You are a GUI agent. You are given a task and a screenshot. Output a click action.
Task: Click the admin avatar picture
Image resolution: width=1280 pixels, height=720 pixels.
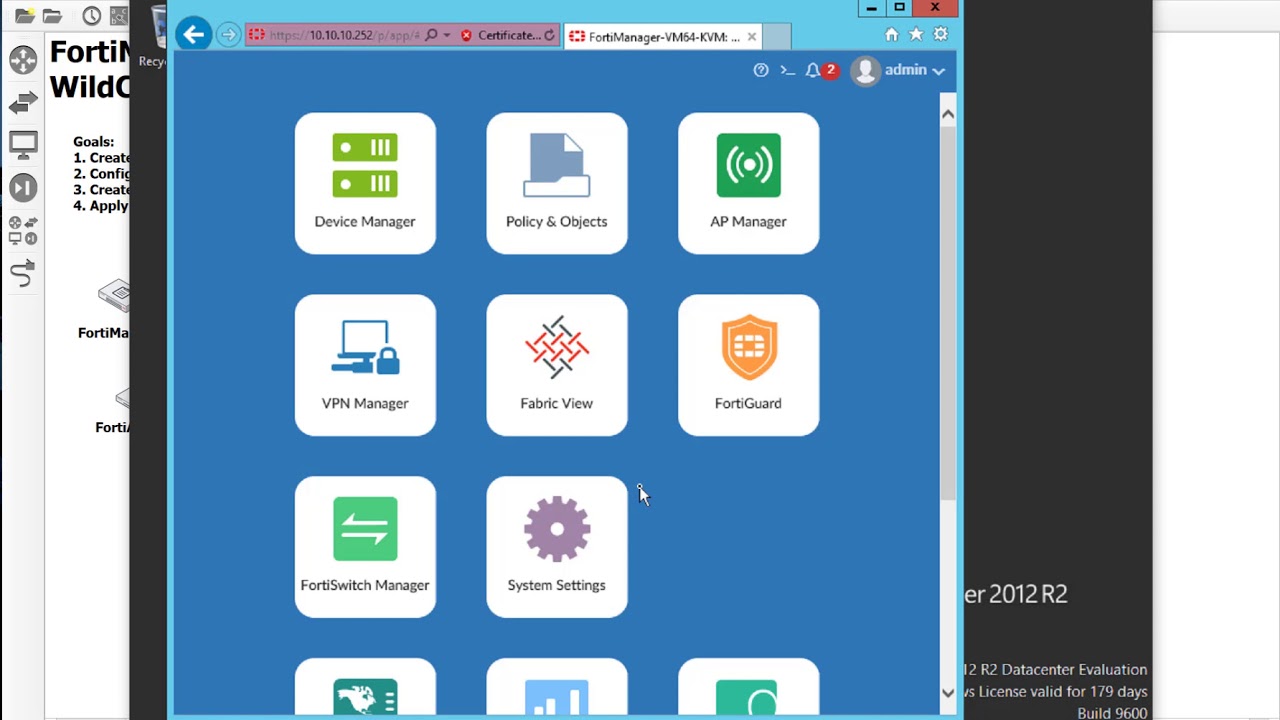point(866,70)
